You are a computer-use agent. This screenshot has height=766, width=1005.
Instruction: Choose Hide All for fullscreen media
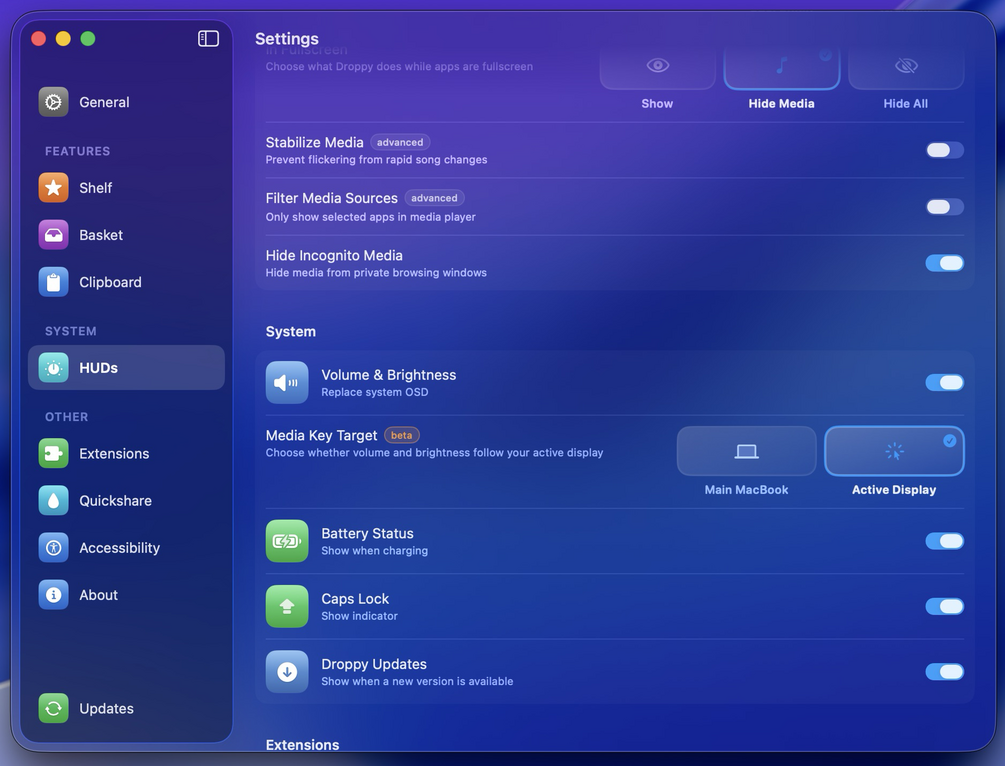tap(906, 65)
